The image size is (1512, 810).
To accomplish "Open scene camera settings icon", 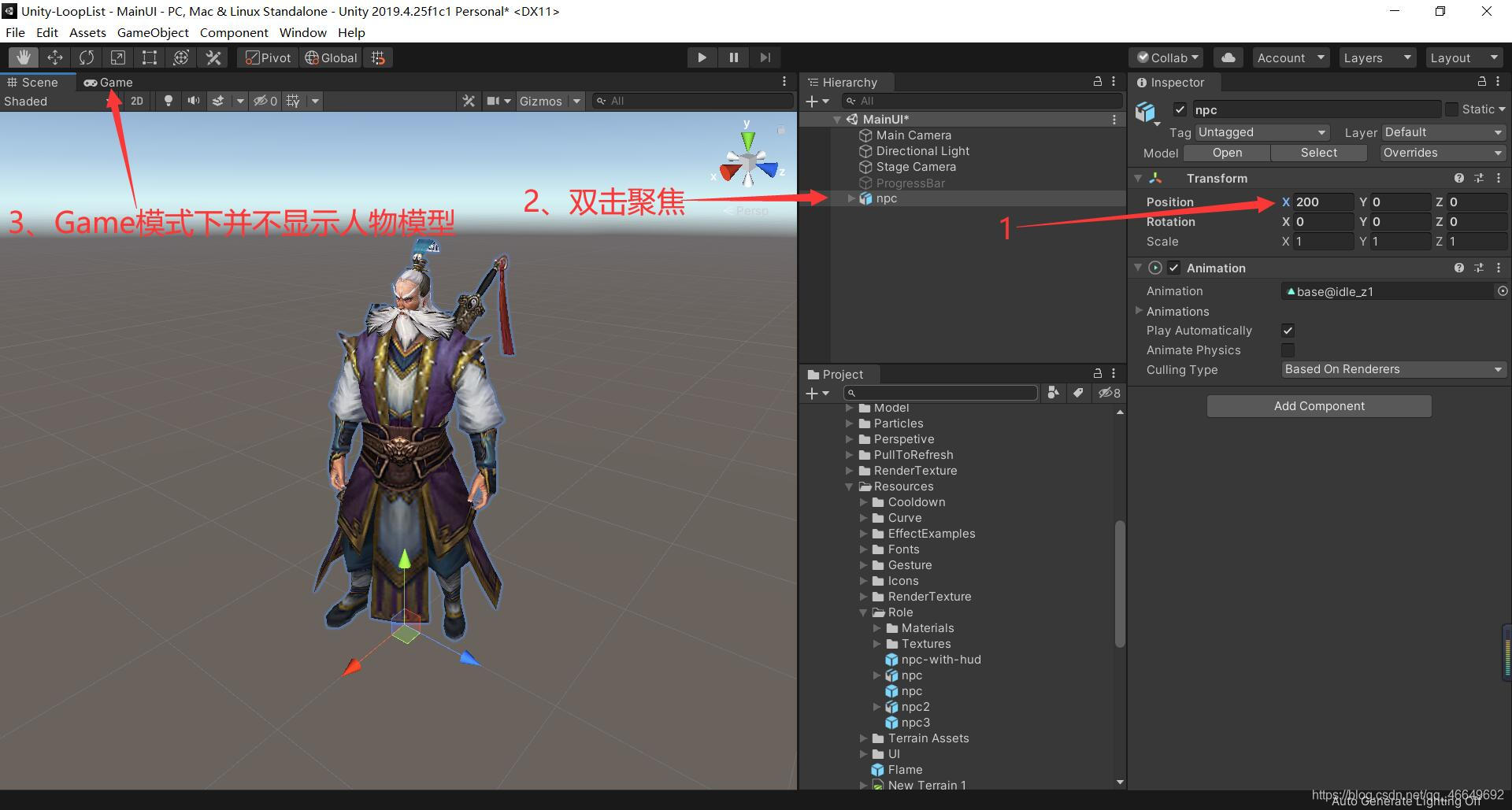I will [493, 101].
